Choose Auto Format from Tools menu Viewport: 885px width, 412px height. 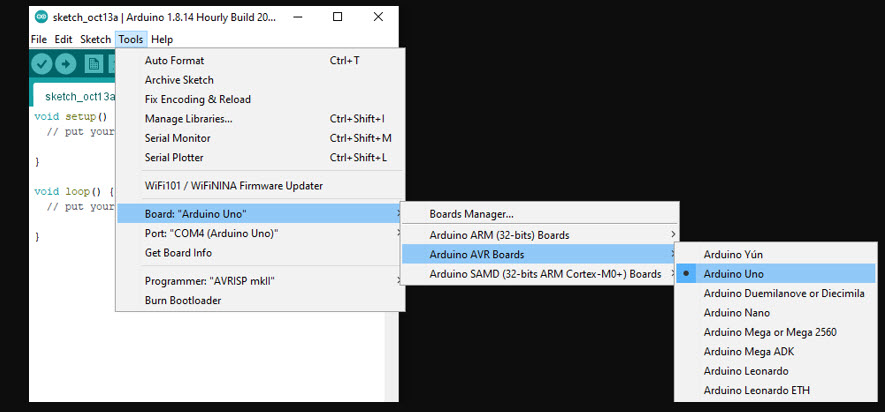[260, 60]
